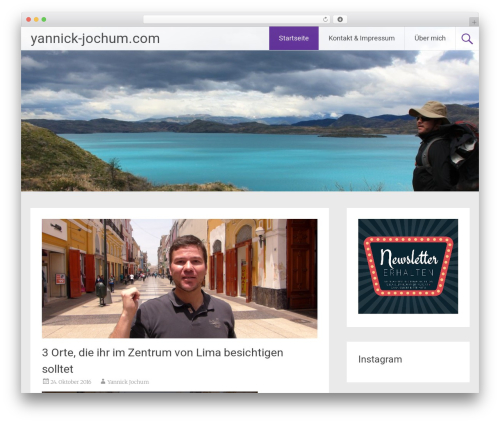The height and width of the screenshot is (423, 500).
Task: Open the search magnifier icon
Action: click(467, 39)
